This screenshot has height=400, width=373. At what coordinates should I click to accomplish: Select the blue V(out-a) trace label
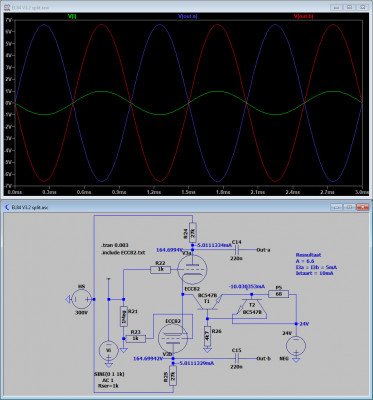pos(188,17)
